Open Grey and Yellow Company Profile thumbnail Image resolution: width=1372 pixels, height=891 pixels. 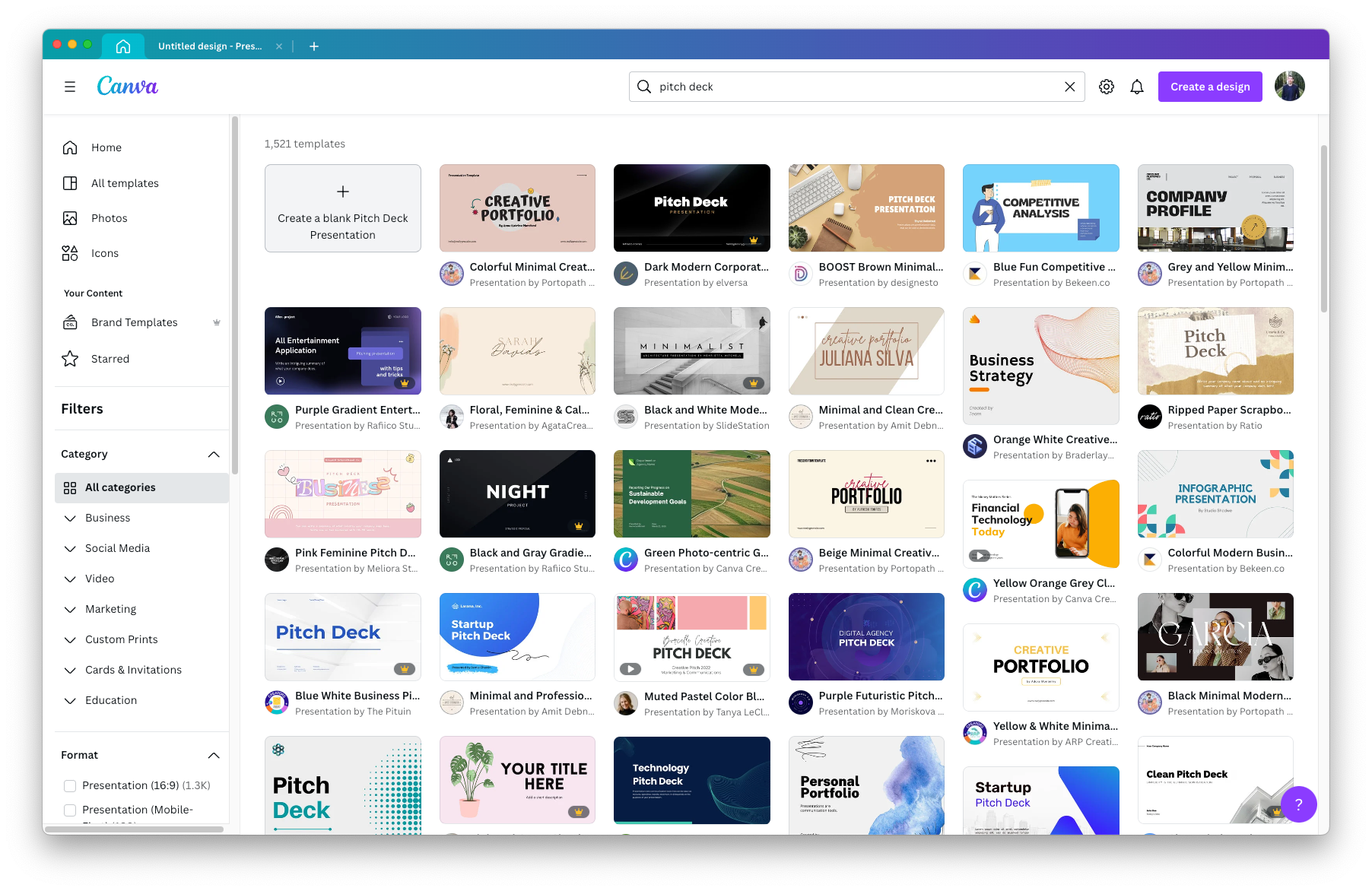click(x=1215, y=208)
